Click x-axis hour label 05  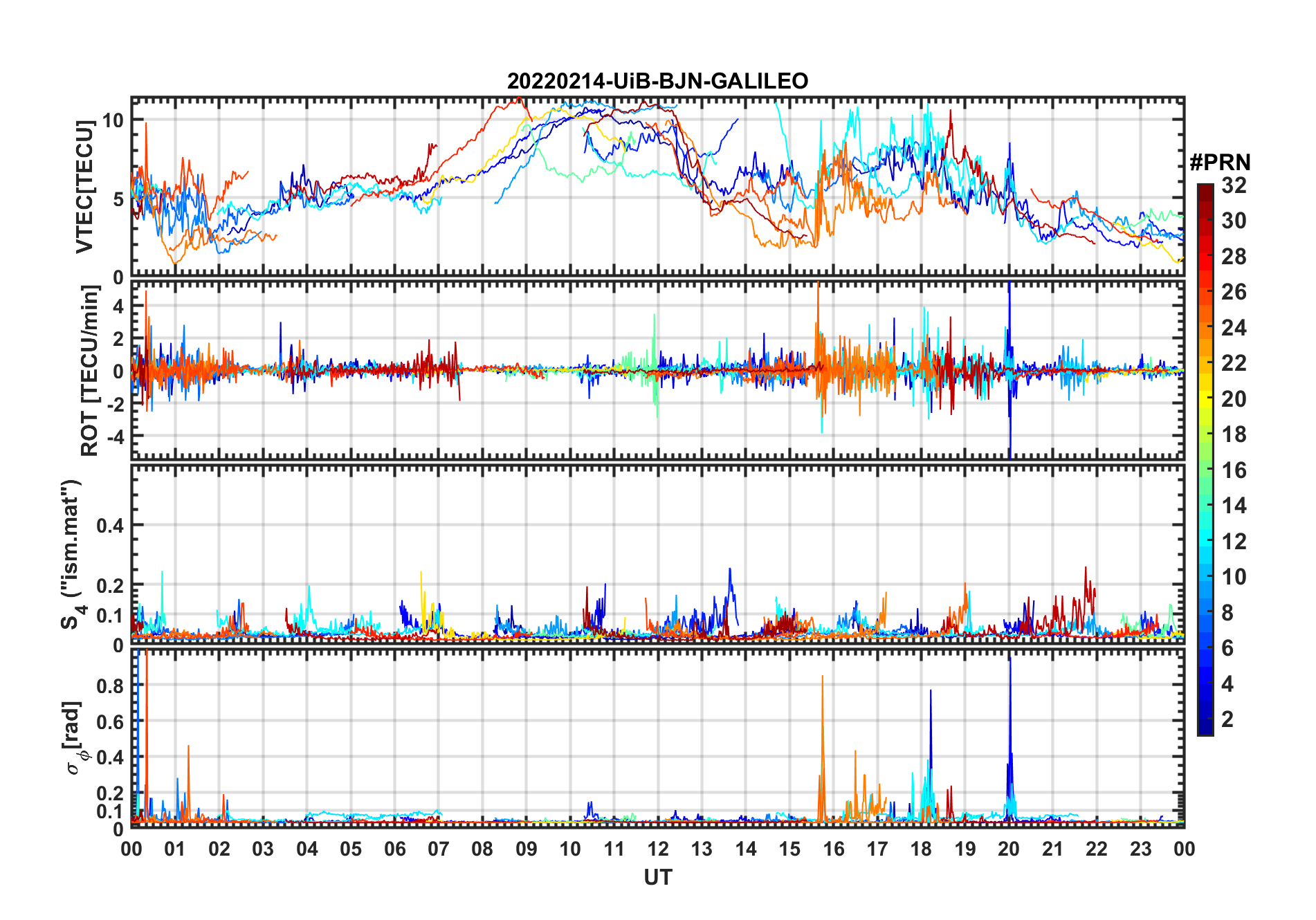tap(351, 849)
